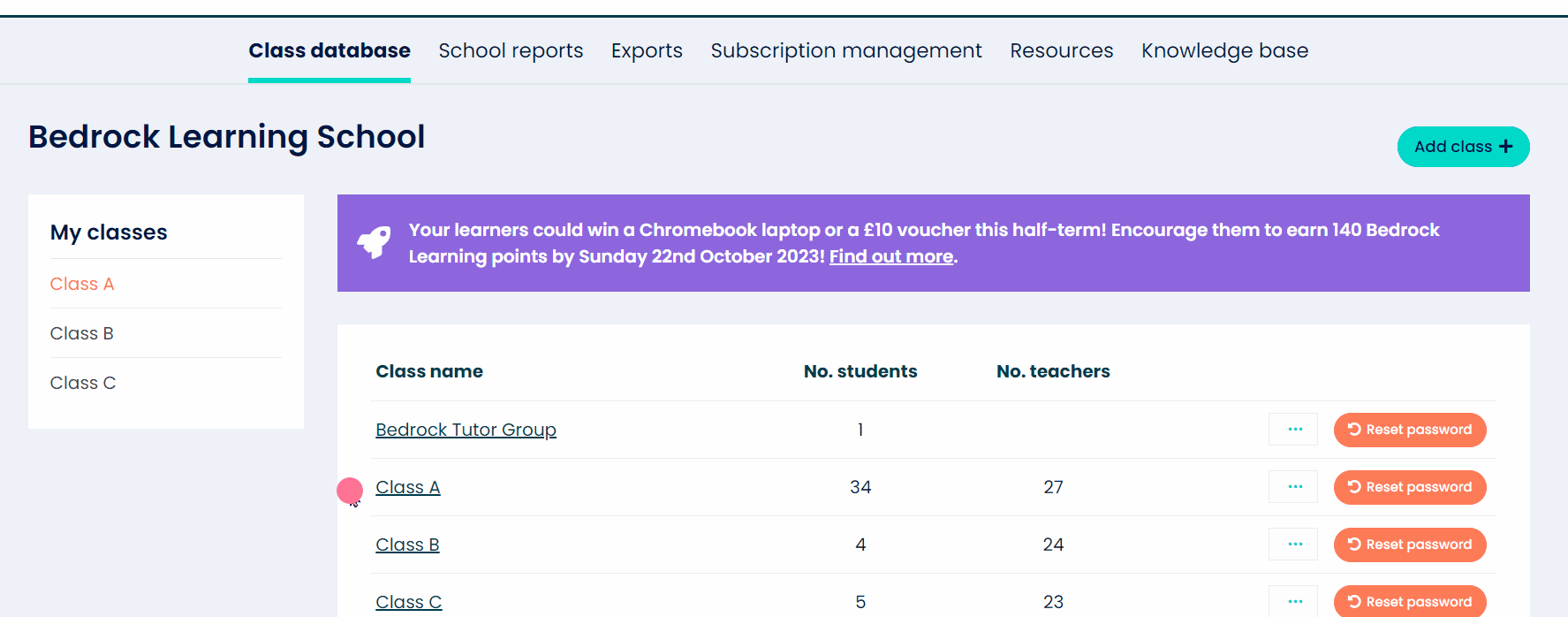Open Class B link in the table
Image resolution: width=1568 pixels, height=617 pixels.
click(x=407, y=545)
